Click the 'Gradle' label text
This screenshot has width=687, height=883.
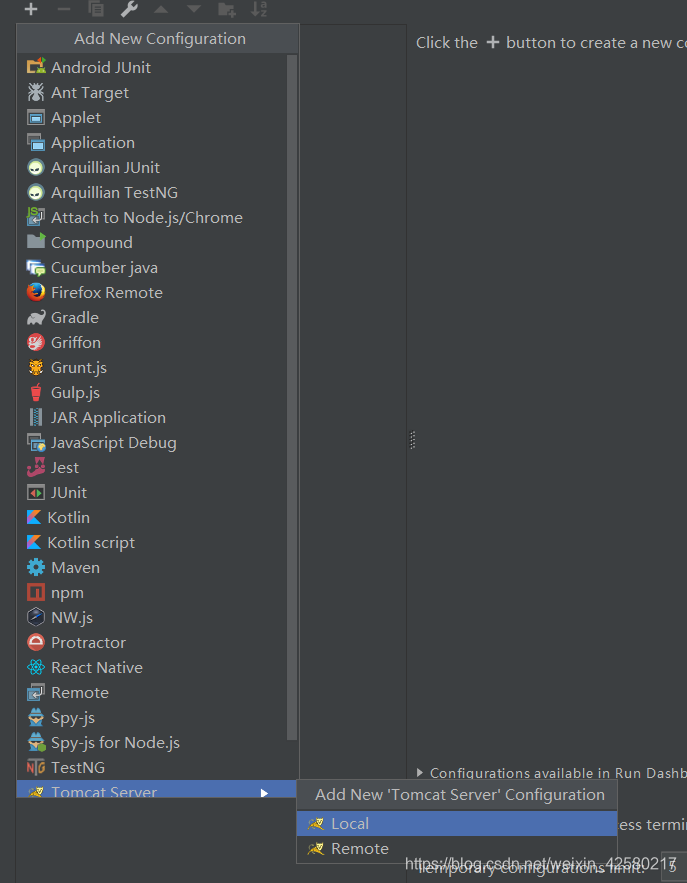(x=75, y=318)
